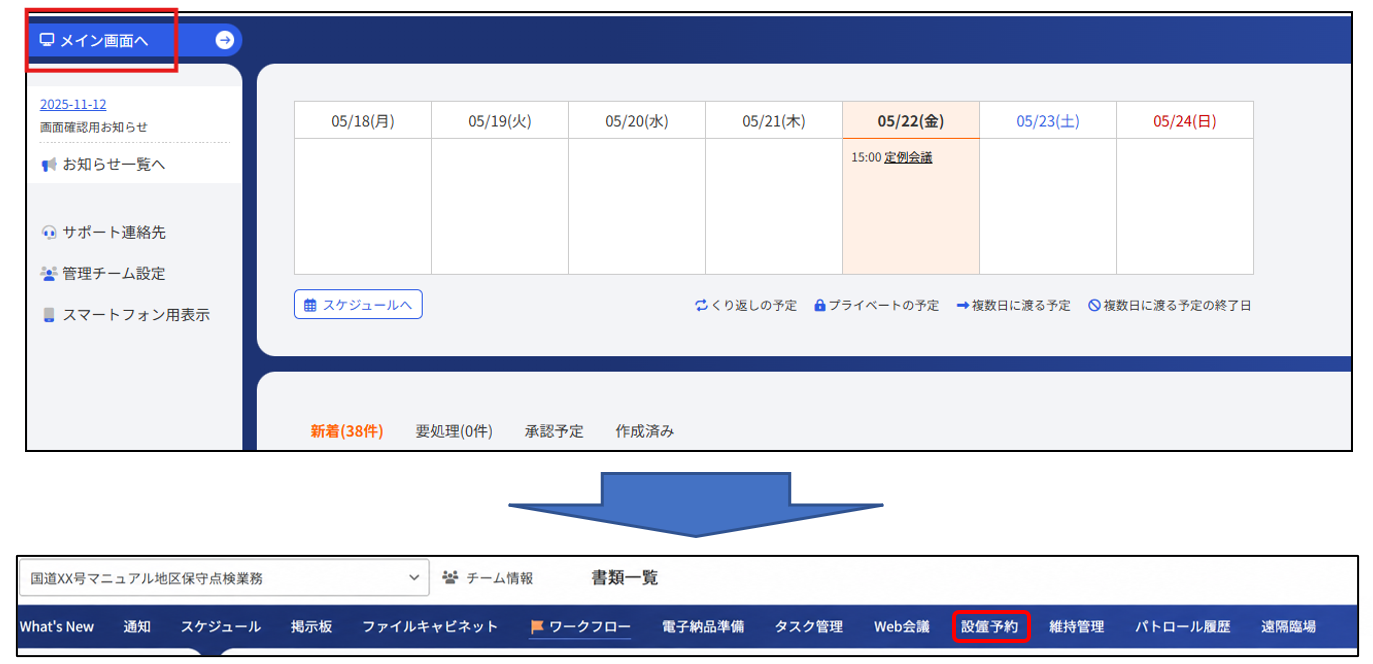
Task: Switch to スマートフォン用表示
Action: [x=136, y=314]
